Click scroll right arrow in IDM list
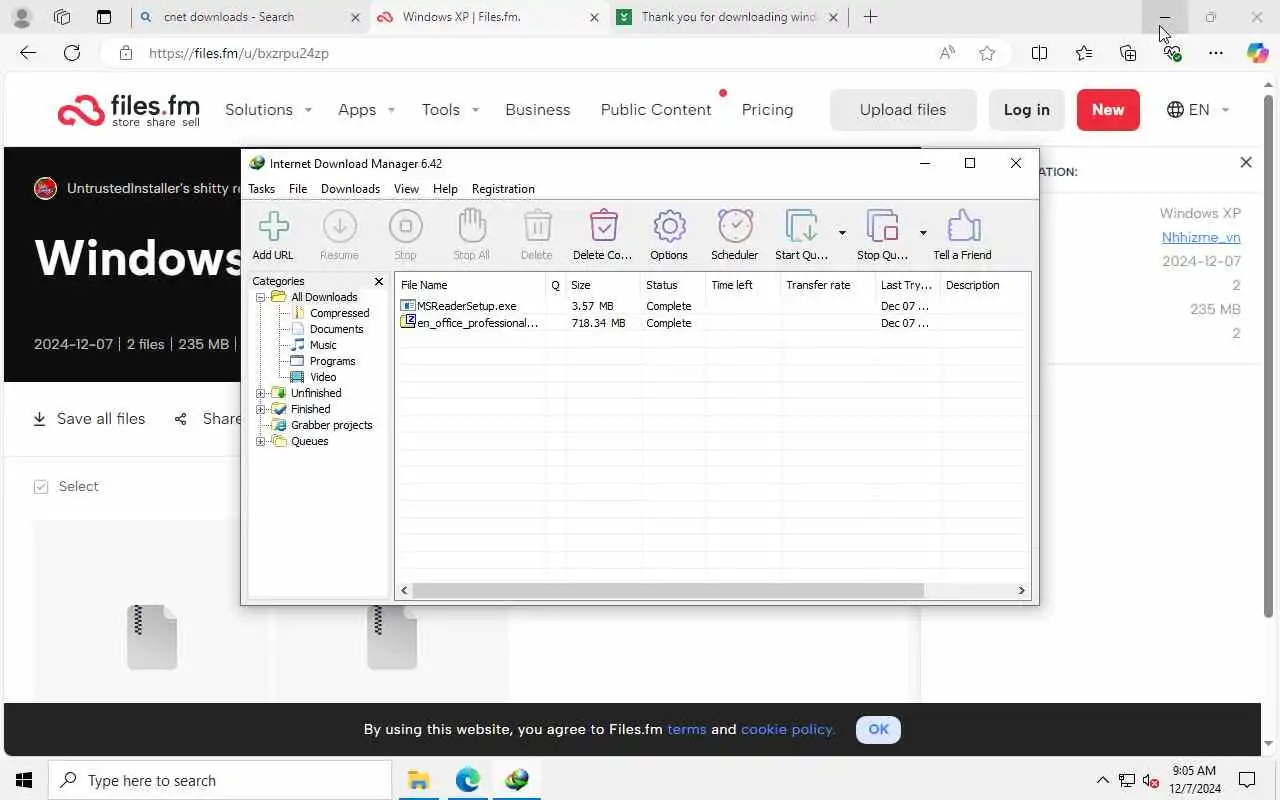The width and height of the screenshot is (1280, 800). 1021,591
